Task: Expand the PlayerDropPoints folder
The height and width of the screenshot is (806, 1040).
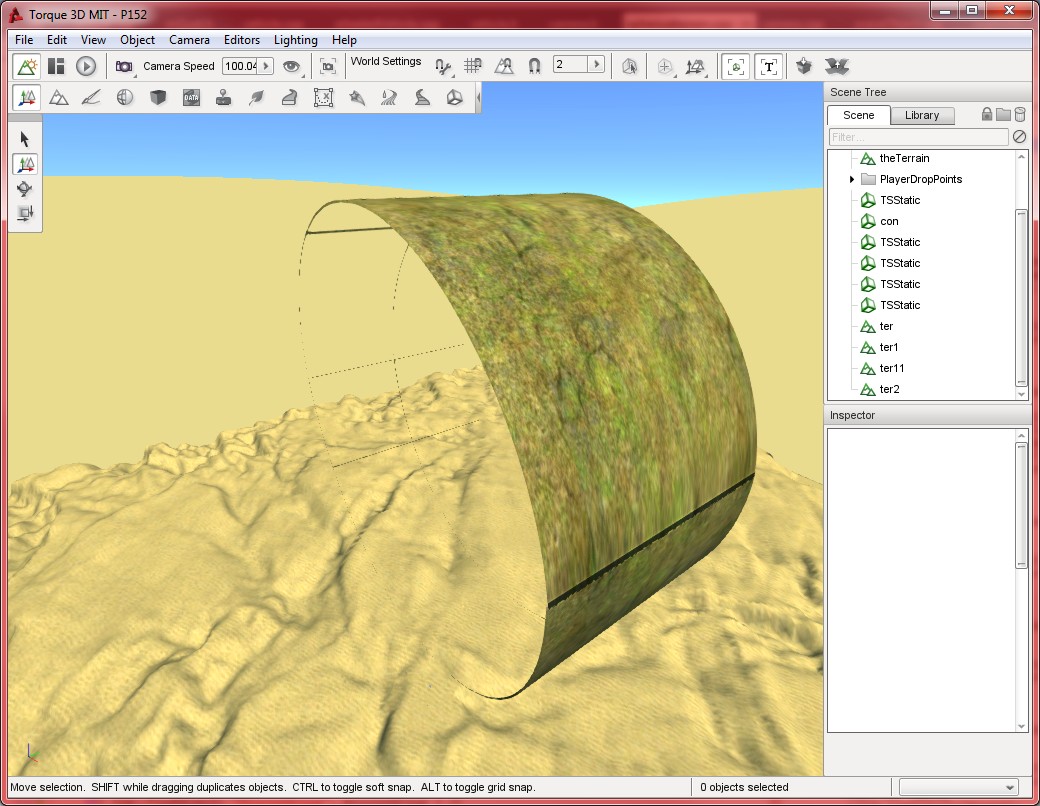Action: coord(852,179)
